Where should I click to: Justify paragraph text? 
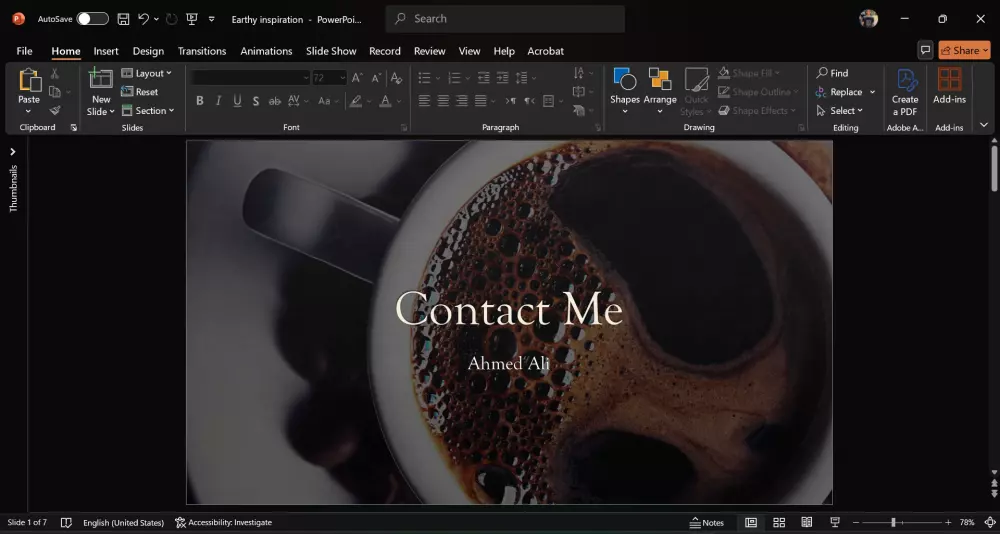pyautogui.click(x=481, y=101)
